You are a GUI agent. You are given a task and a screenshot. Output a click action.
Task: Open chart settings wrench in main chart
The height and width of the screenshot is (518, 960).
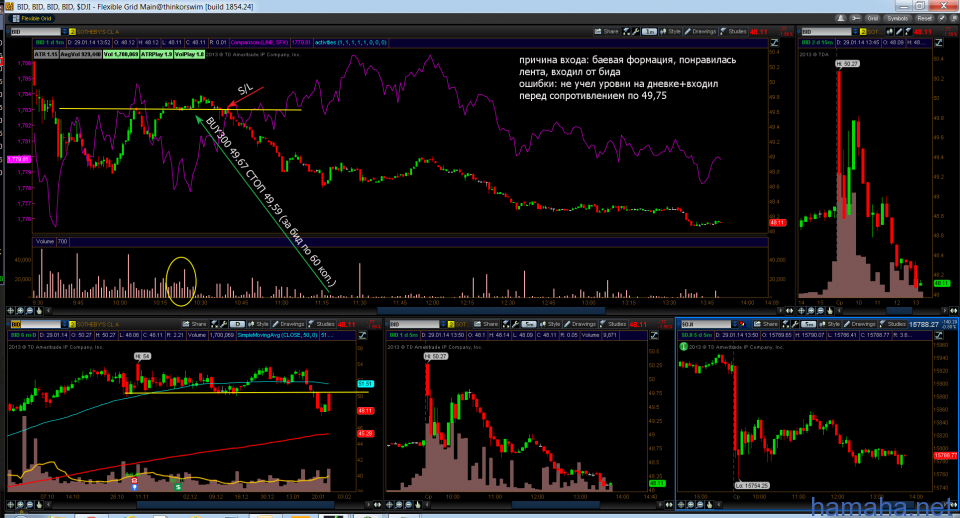click(636, 31)
